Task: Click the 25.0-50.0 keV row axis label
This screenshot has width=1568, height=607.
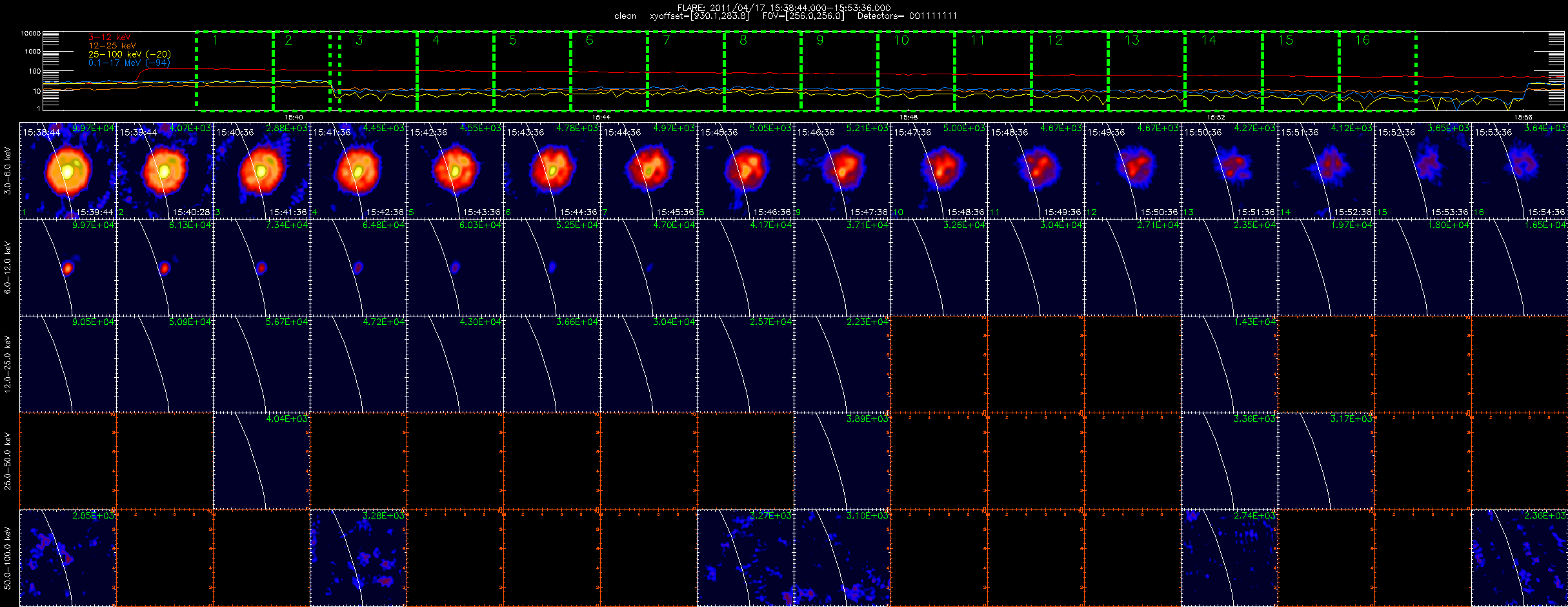Action: 8,461
